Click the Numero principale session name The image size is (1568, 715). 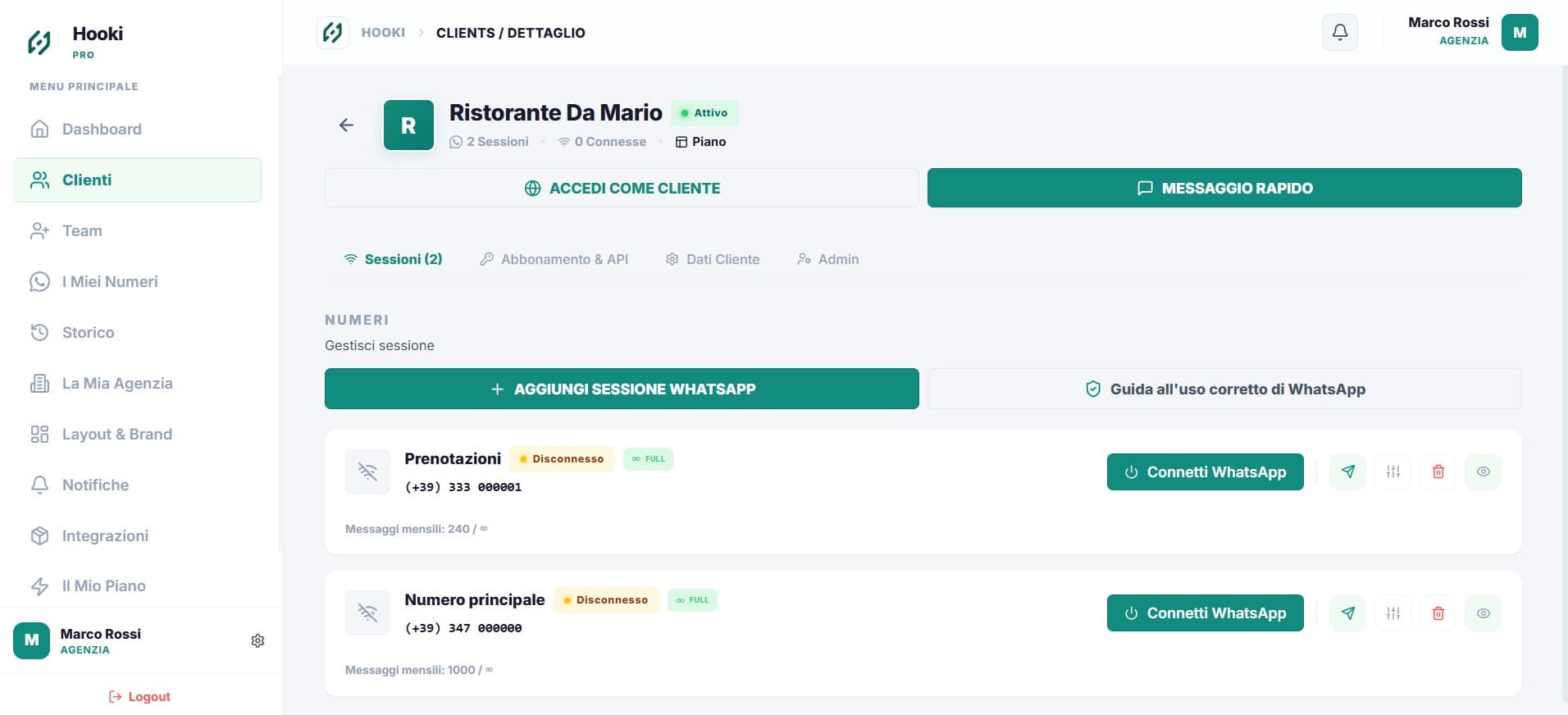tap(475, 599)
